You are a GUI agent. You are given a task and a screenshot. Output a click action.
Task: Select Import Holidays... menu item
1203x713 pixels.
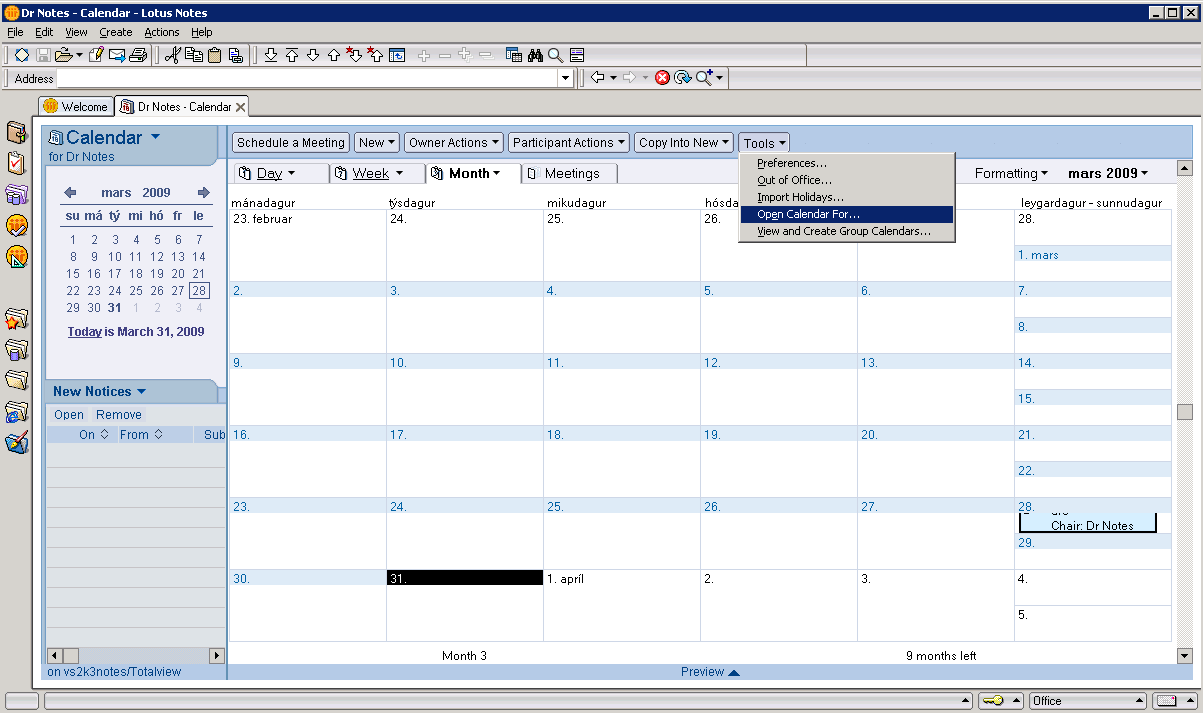point(847,197)
